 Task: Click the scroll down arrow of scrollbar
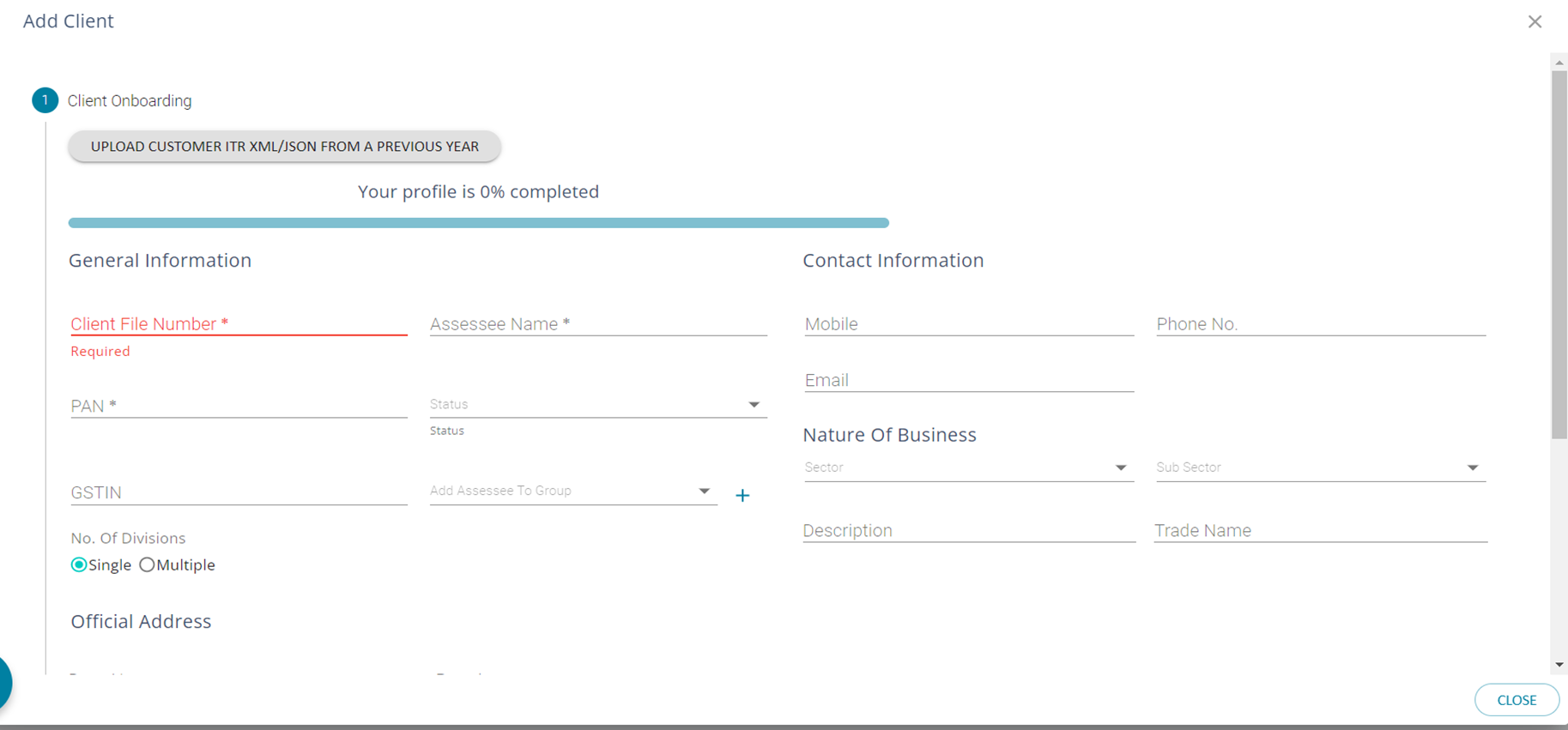pyautogui.click(x=1559, y=665)
